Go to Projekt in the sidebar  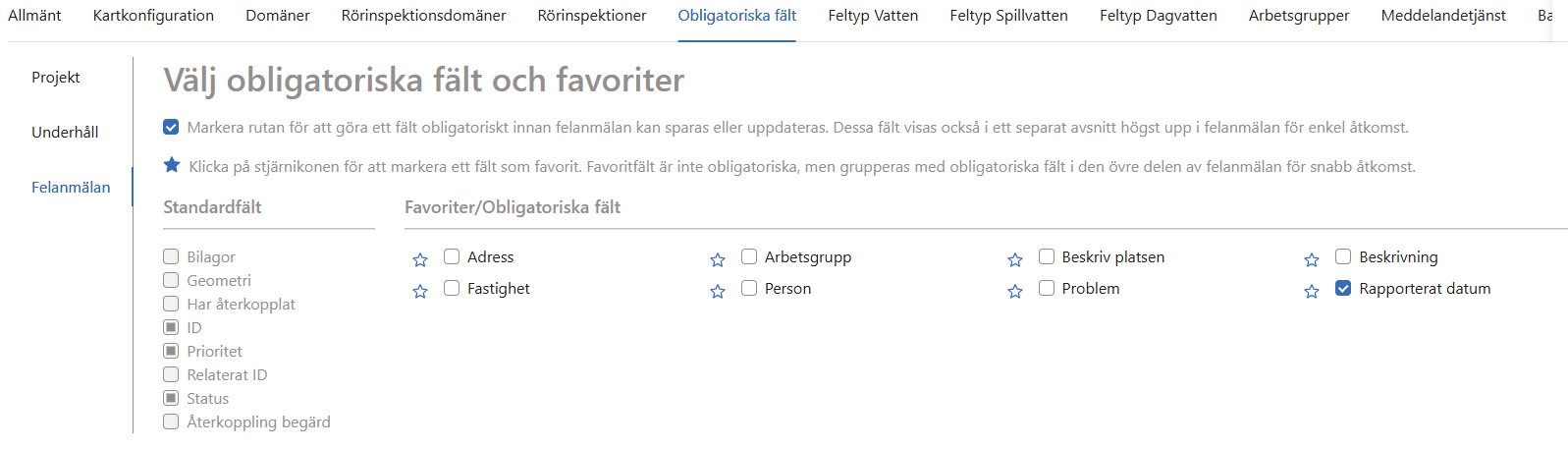click(x=56, y=77)
